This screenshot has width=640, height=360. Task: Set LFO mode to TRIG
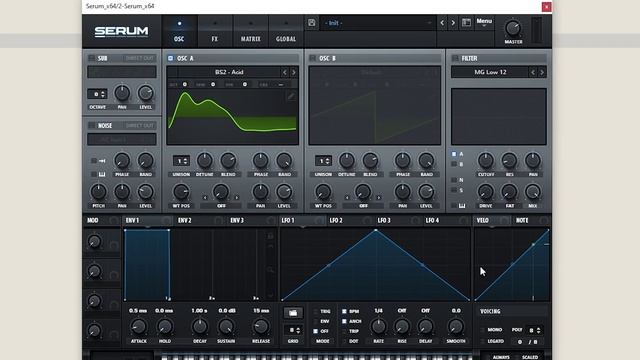[316, 311]
